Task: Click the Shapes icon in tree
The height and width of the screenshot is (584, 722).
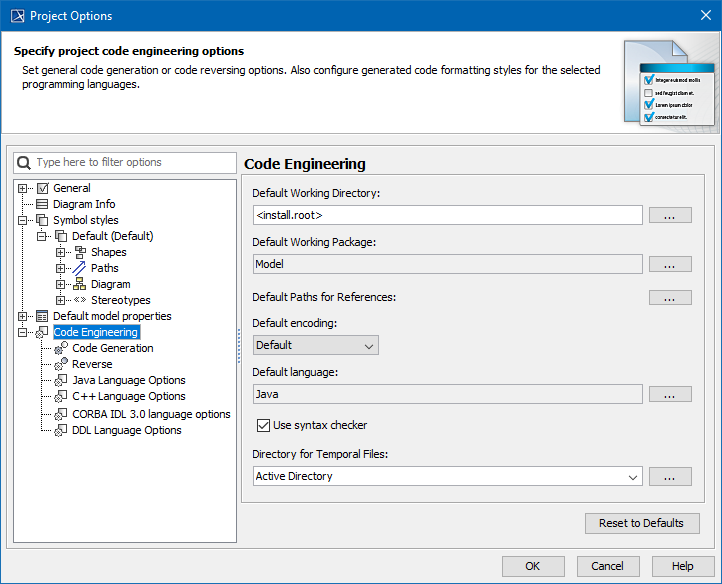Action: [80, 252]
